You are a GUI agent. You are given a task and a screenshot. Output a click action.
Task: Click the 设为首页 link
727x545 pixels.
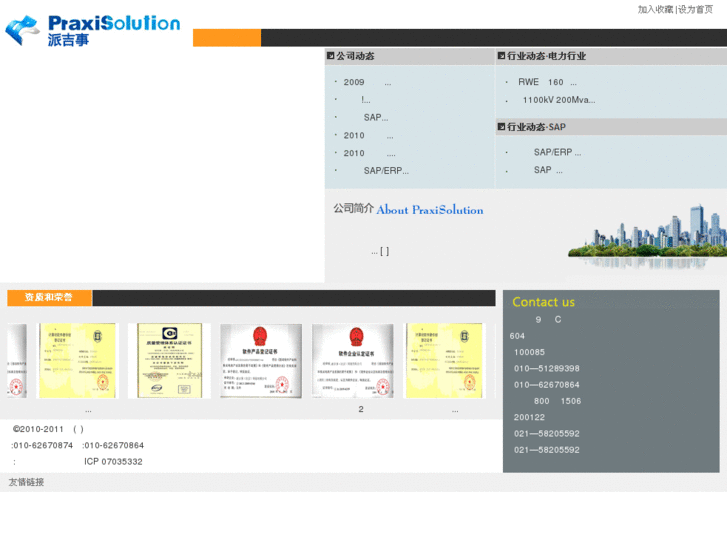(695, 9)
